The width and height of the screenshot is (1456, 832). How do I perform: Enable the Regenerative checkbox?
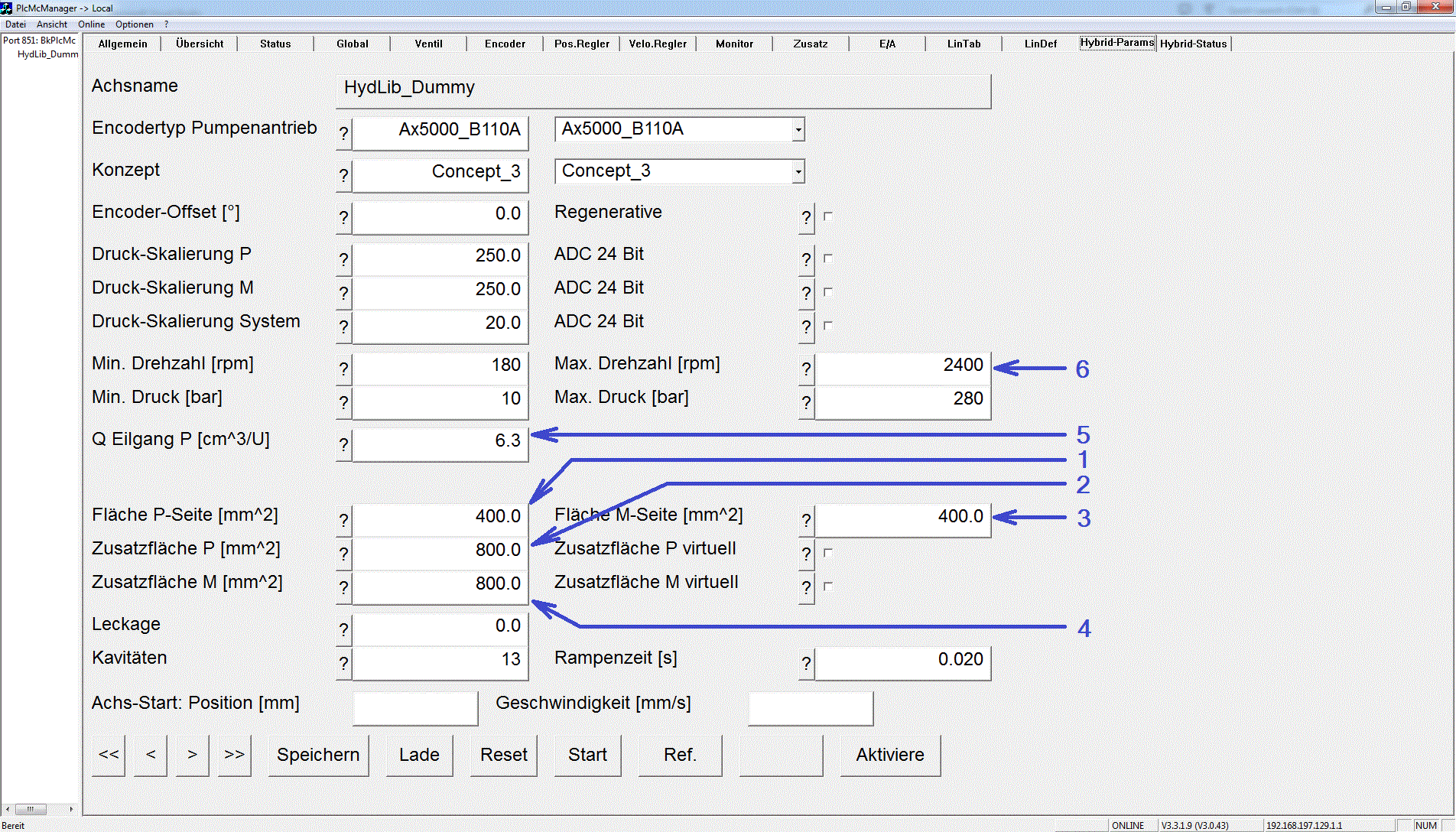[x=828, y=216]
